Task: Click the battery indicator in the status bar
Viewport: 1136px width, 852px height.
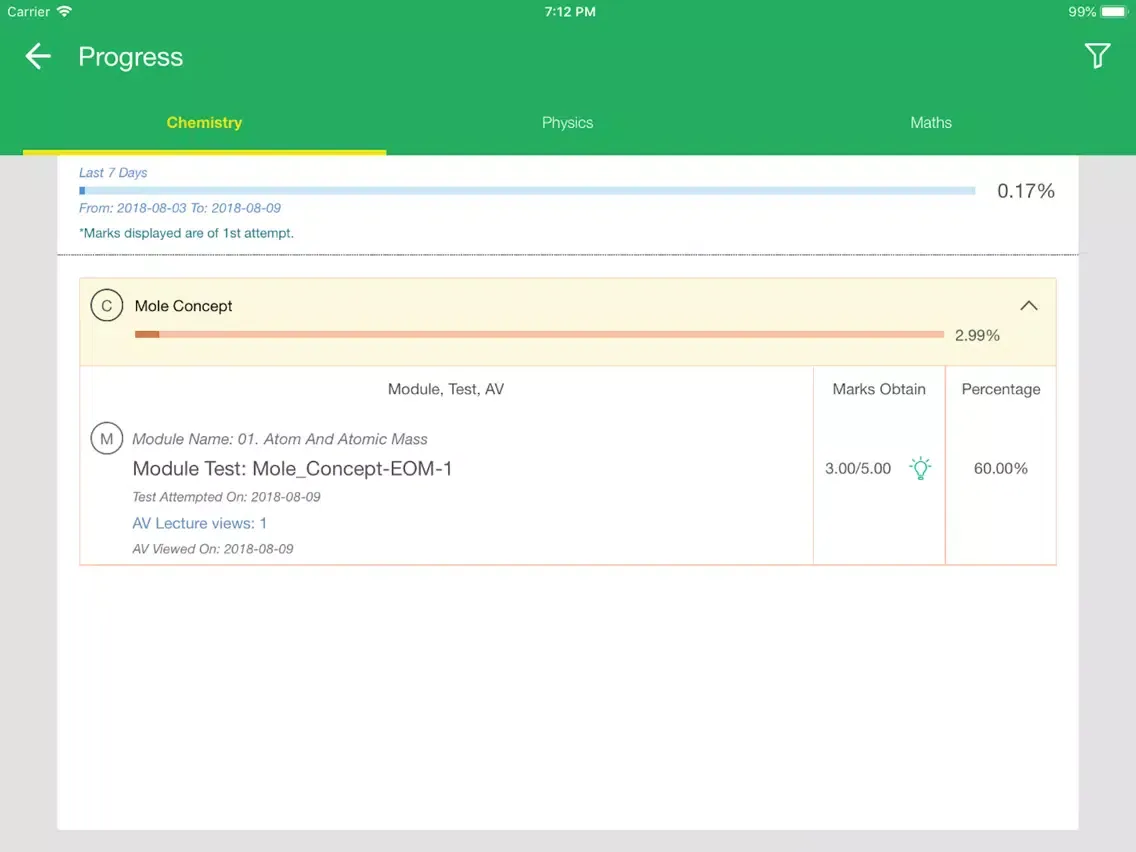Action: [x=1113, y=12]
